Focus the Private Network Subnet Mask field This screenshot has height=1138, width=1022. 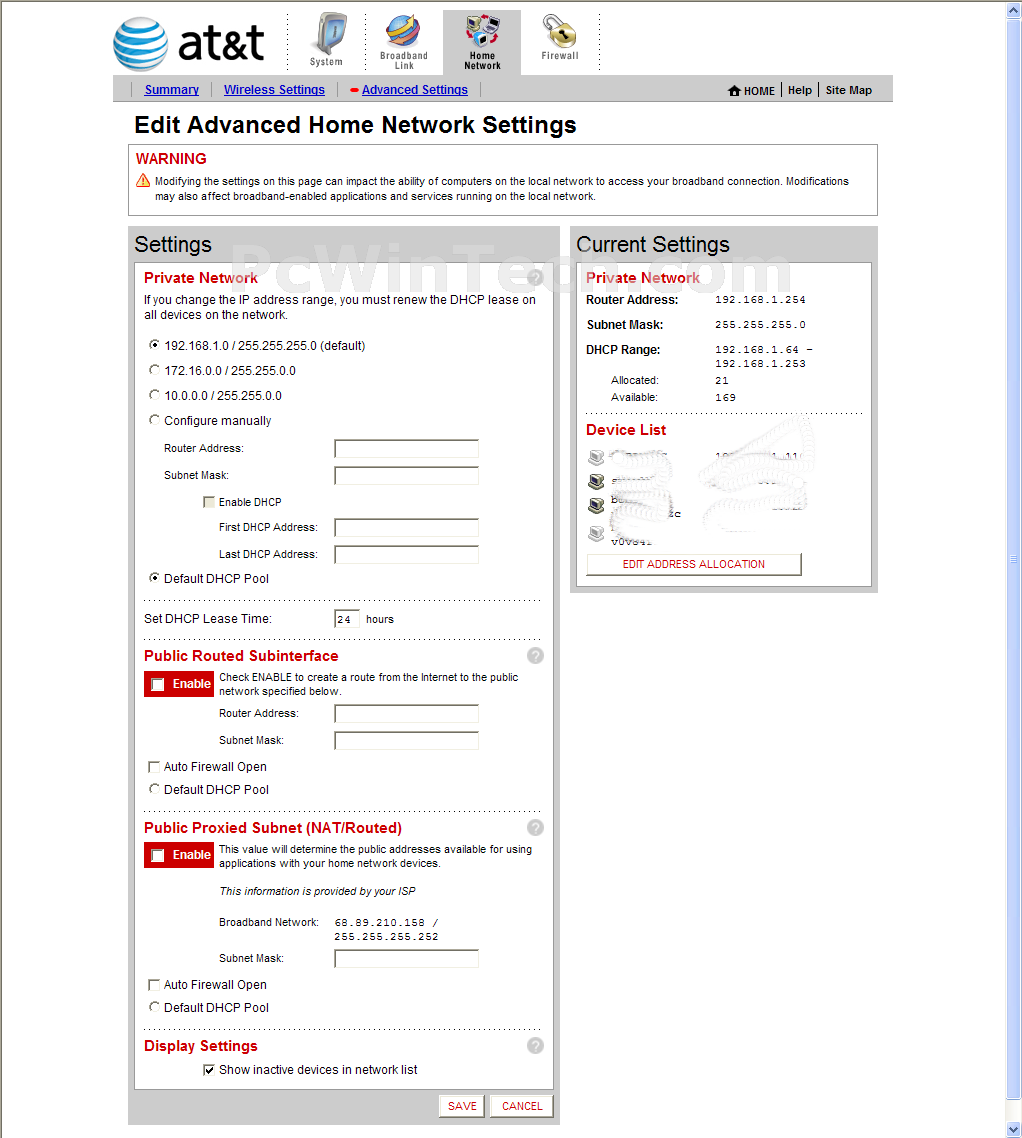406,475
